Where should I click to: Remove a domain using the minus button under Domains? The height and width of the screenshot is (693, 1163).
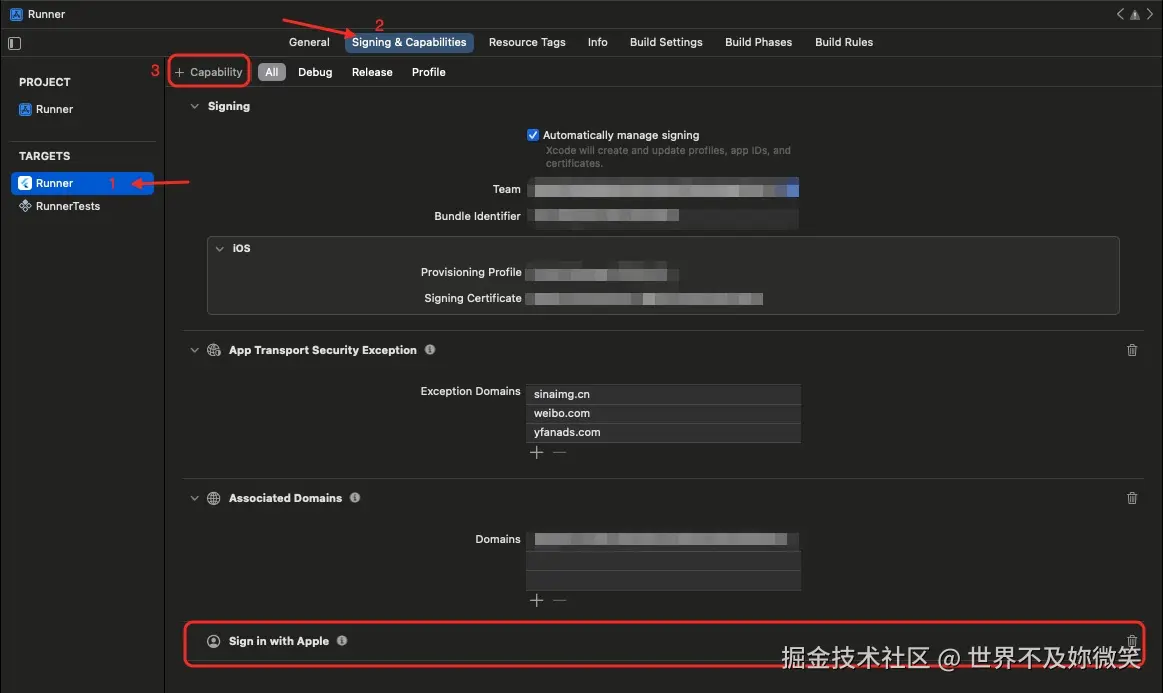[560, 600]
